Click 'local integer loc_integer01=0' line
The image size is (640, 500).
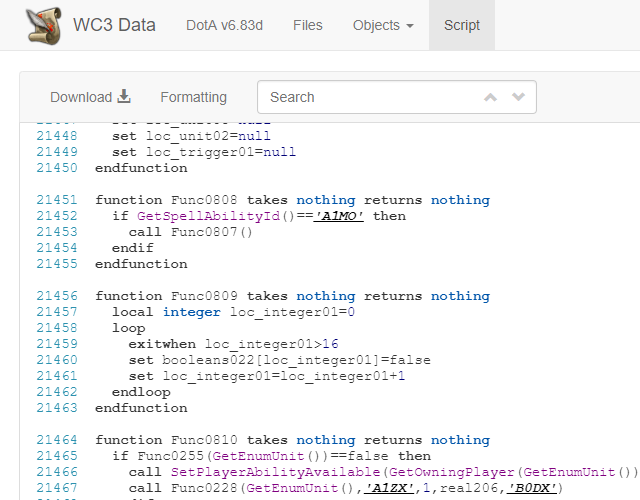coord(233,312)
